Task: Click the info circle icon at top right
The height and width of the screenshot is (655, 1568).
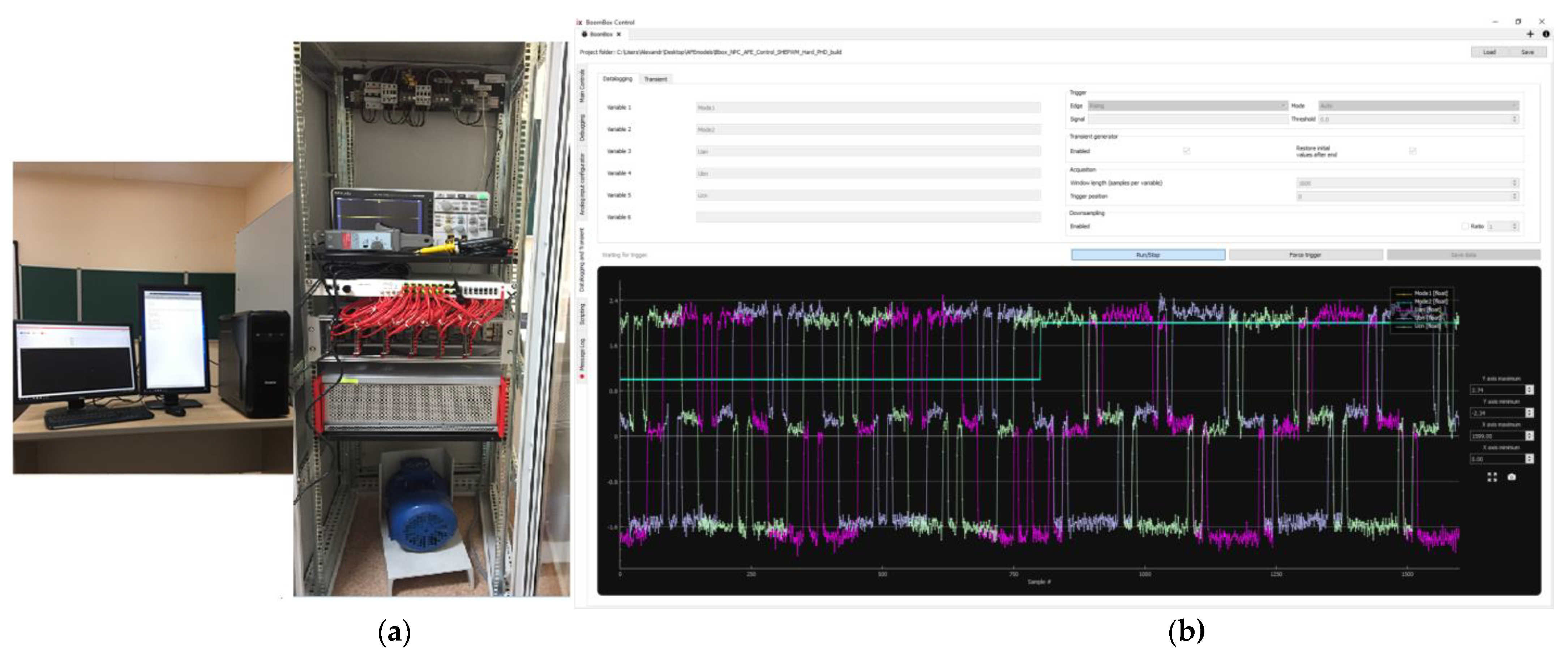Action: pyautogui.click(x=1546, y=34)
